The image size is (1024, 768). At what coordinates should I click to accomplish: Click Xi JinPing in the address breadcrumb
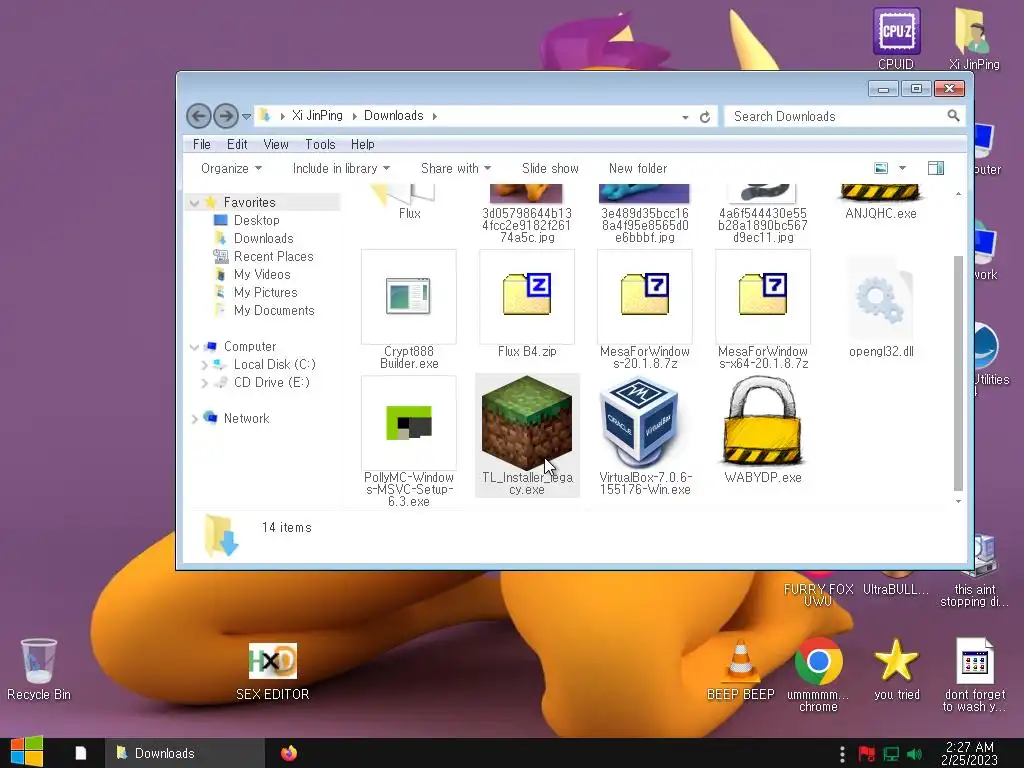pos(317,116)
